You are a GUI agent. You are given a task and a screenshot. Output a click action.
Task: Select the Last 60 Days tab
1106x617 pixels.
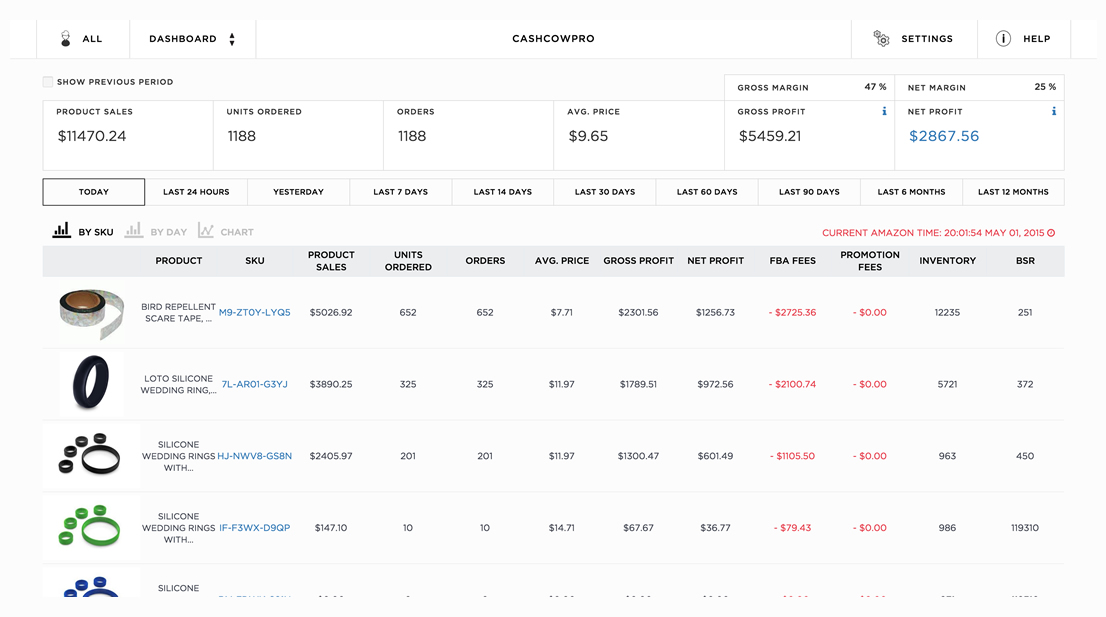[707, 192]
